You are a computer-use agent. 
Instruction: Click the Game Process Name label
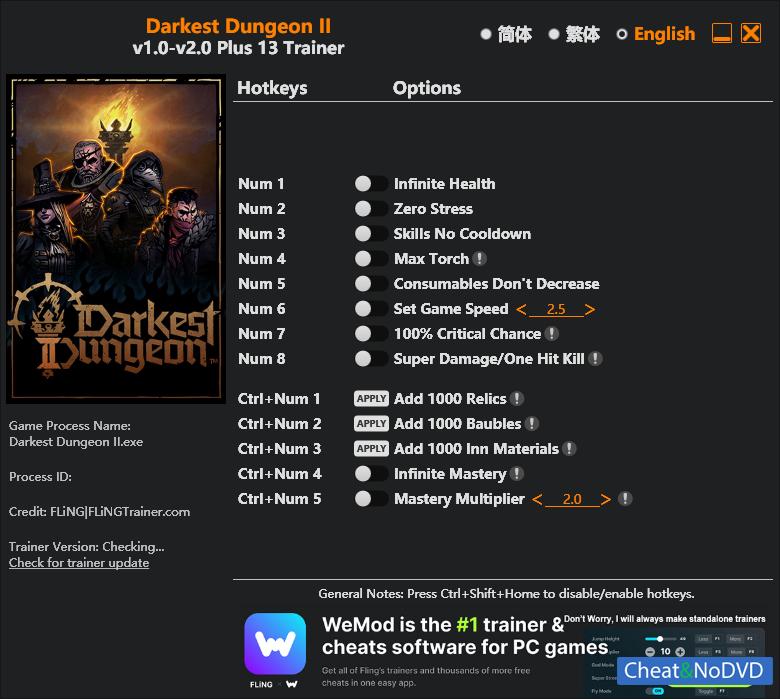(70, 425)
